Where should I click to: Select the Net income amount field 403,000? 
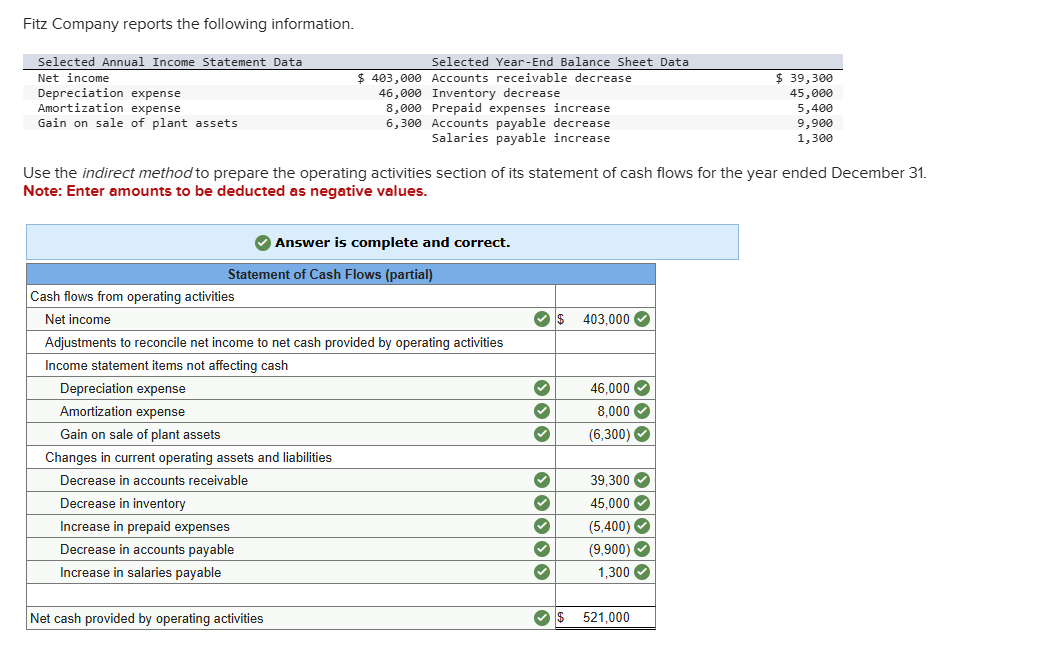pyautogui.click(x=605, y=319)
